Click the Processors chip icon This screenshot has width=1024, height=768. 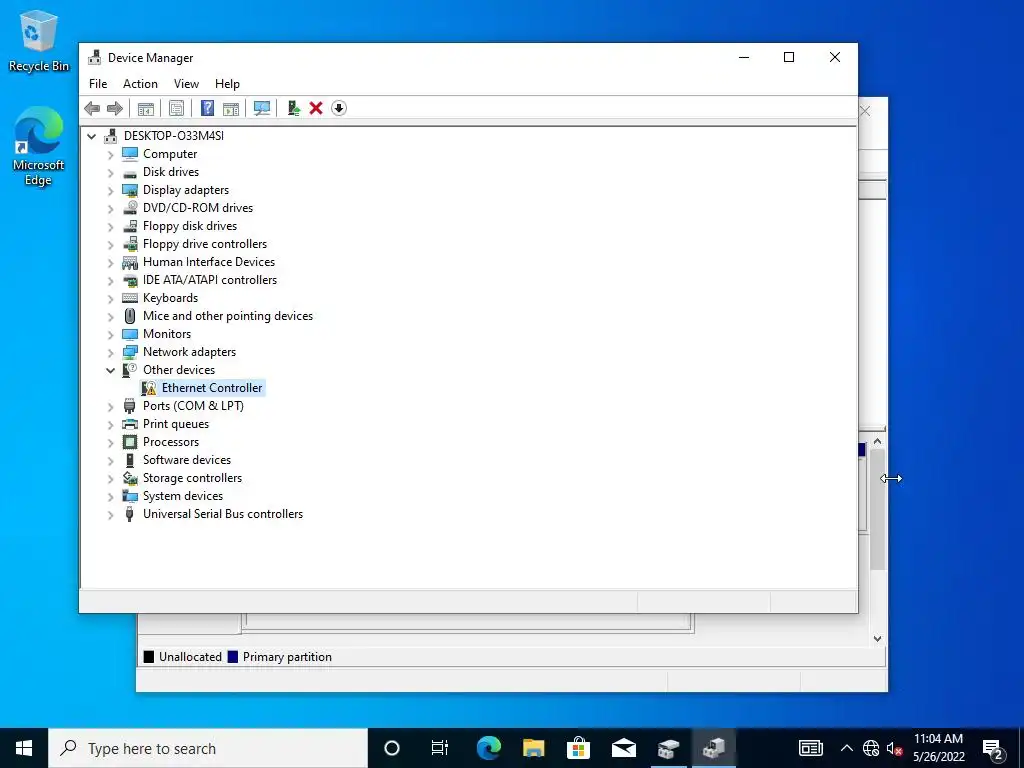pyautogui.click(x=130, y=442)
